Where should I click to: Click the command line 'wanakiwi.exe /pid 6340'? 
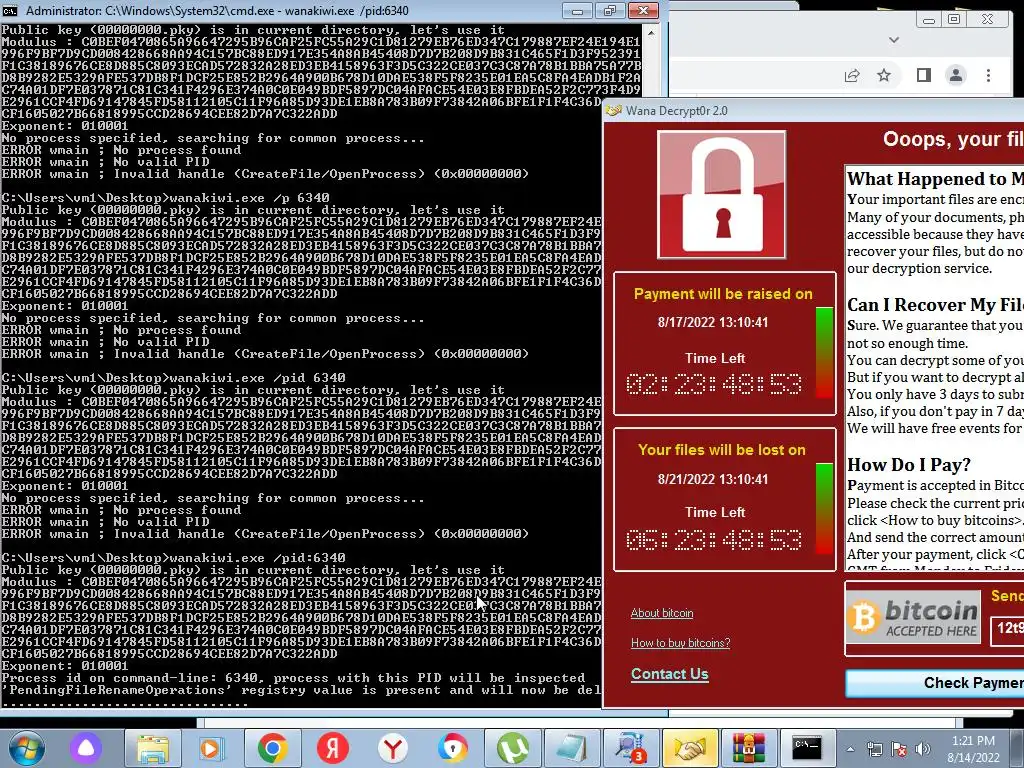tap(257, 378)
